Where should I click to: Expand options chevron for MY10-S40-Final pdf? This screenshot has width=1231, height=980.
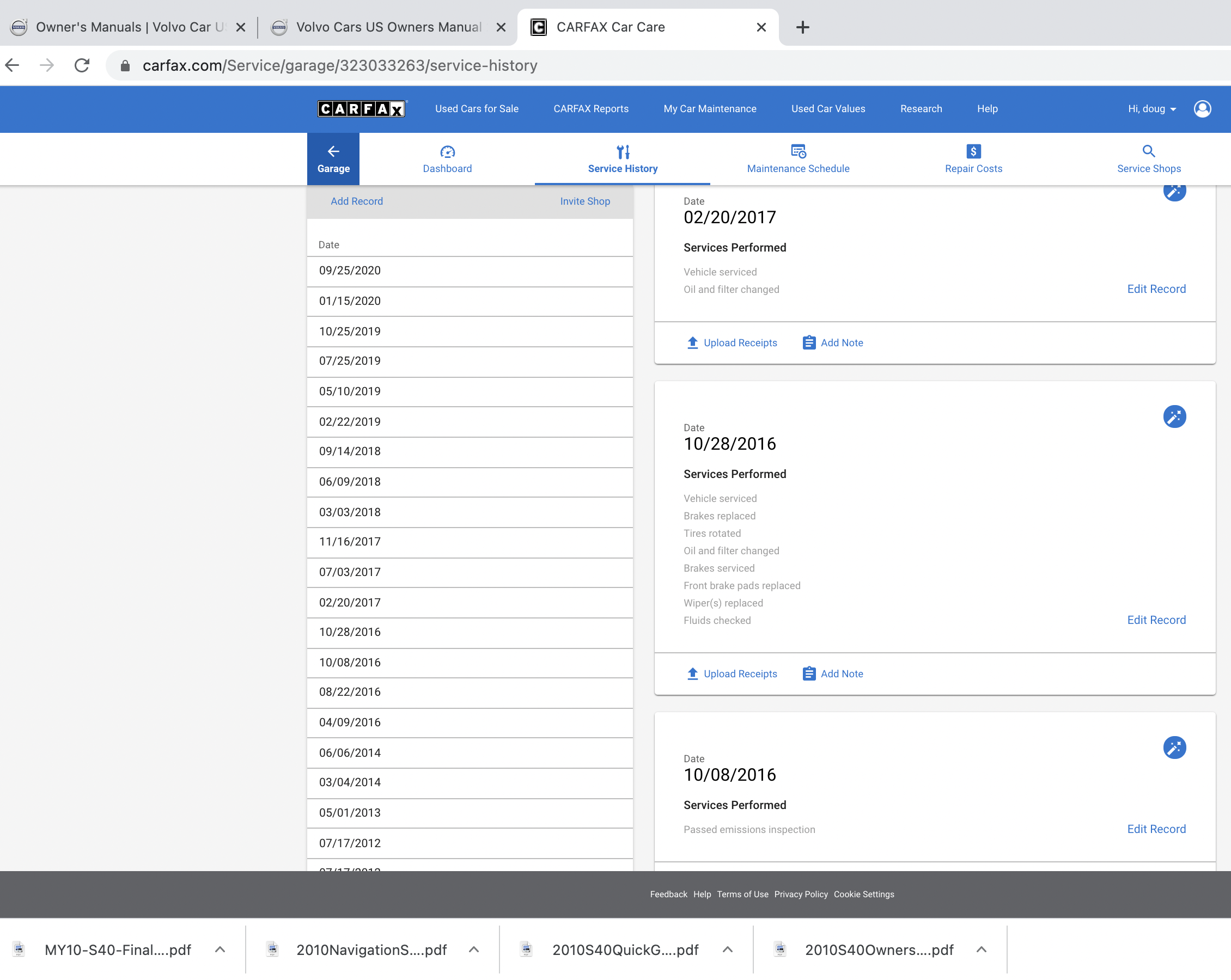(x=220, y=950)
